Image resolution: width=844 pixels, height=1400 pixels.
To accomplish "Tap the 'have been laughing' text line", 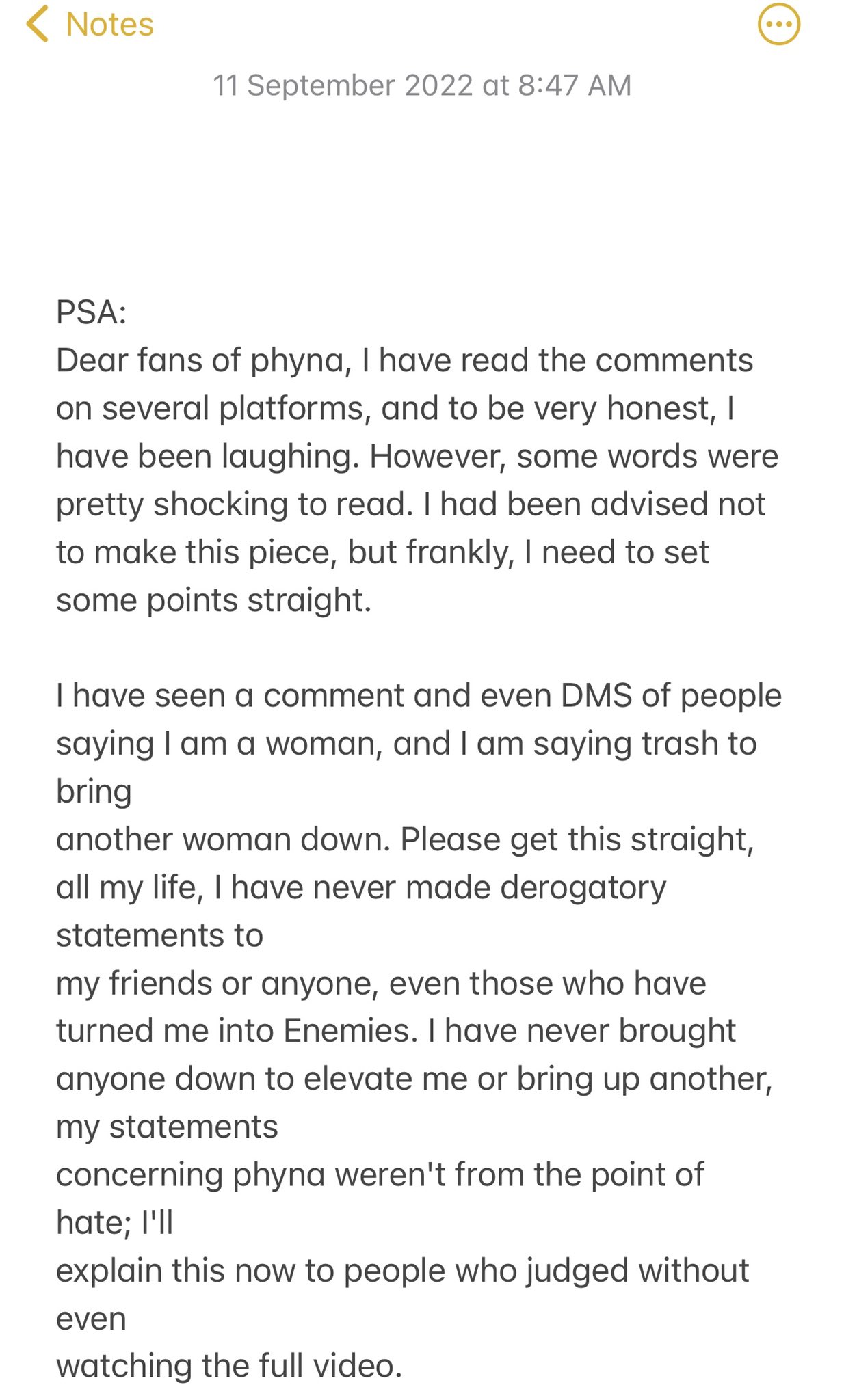I will click(x=417, y=457).
